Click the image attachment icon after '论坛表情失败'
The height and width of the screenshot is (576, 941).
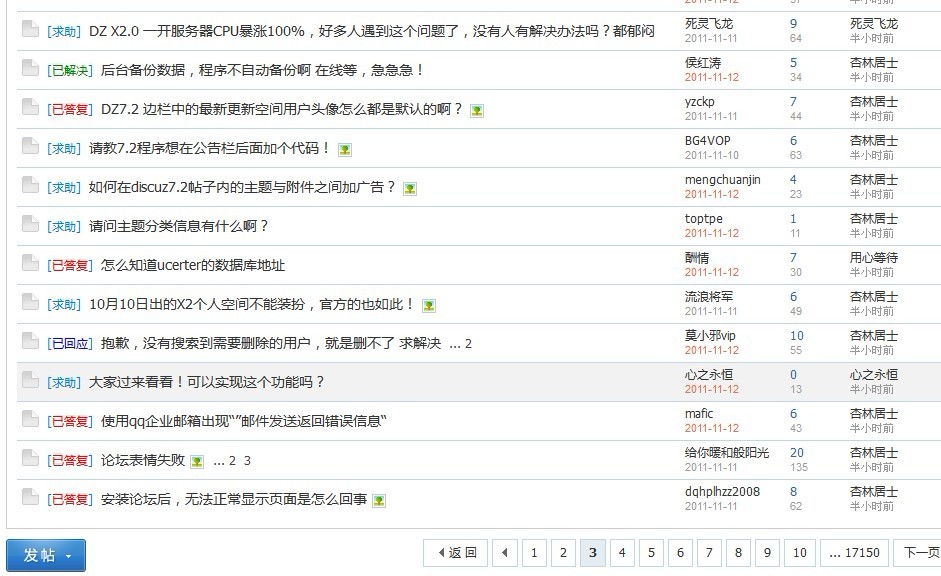(x=197, y=461)
